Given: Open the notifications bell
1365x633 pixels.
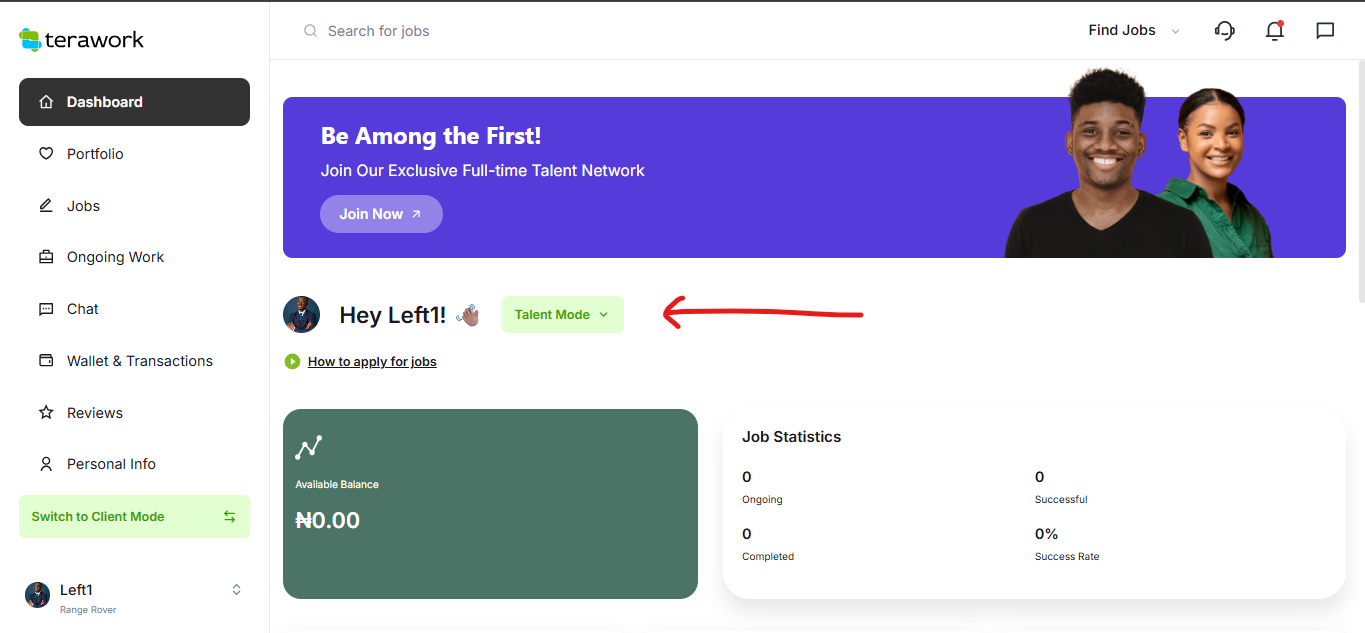Looking at the screenshot, I should [x=1274, y=31].
